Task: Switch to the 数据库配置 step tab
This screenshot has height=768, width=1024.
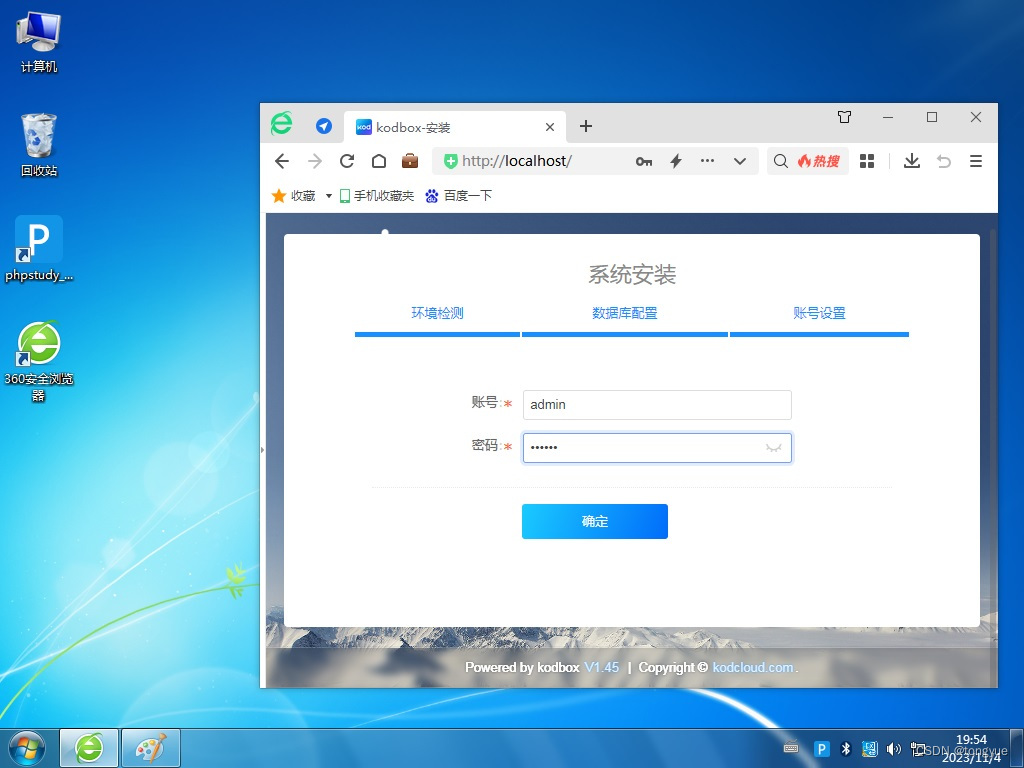Action: tap(624, 313)
